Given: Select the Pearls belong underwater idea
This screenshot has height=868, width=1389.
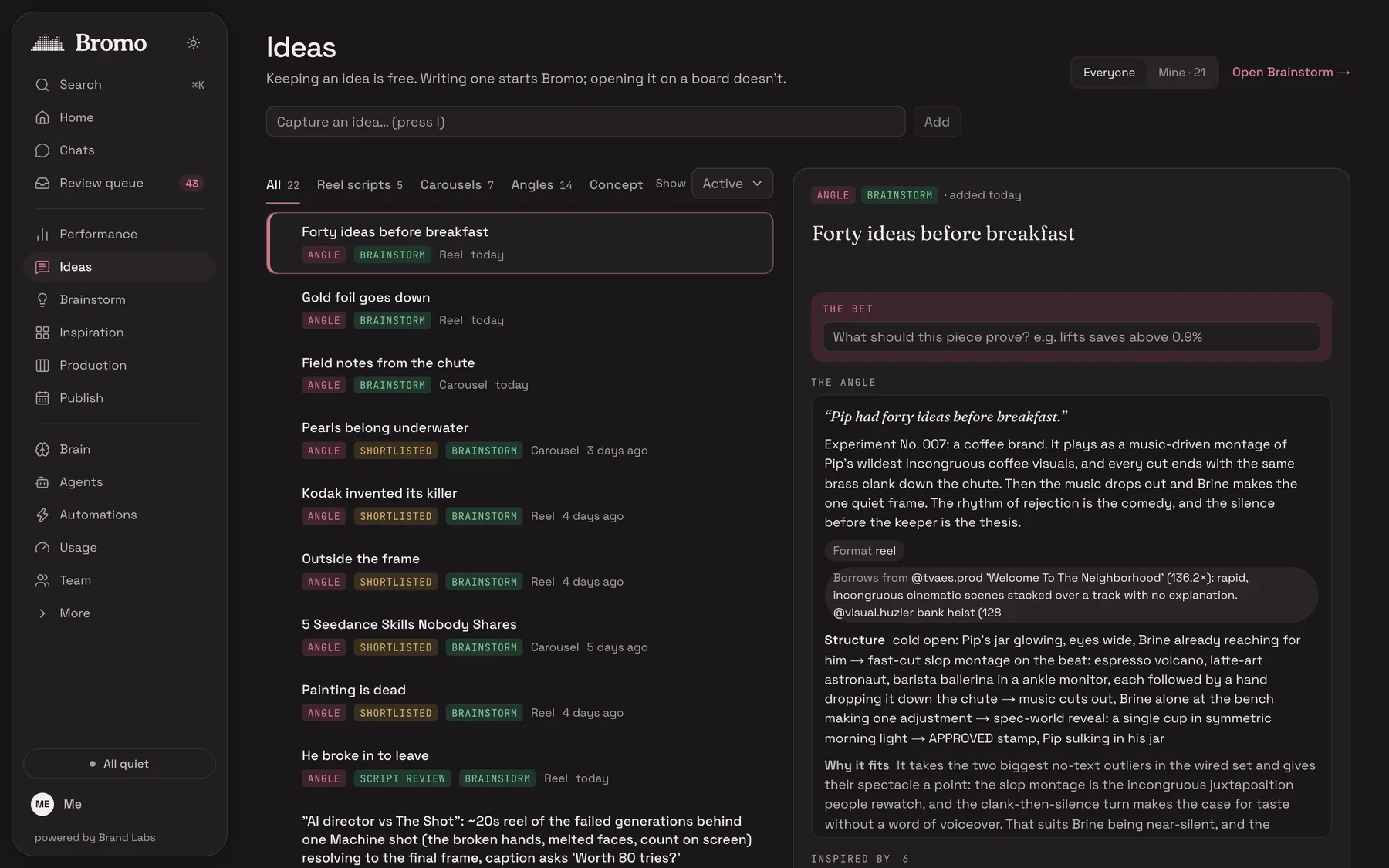Looking at the screenshot, I should (520, 439).
